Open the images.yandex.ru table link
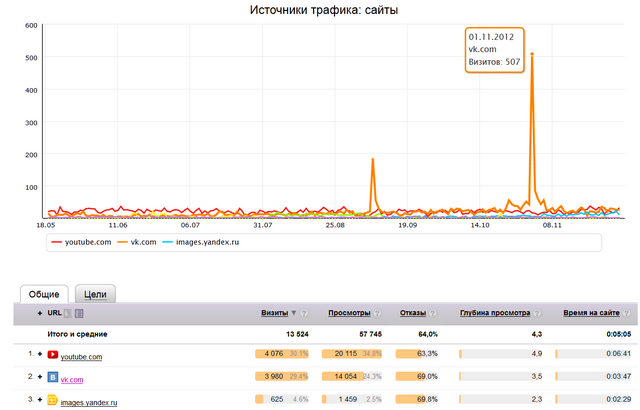The height and width of the screenshot is (410, 640). (89, 403)
